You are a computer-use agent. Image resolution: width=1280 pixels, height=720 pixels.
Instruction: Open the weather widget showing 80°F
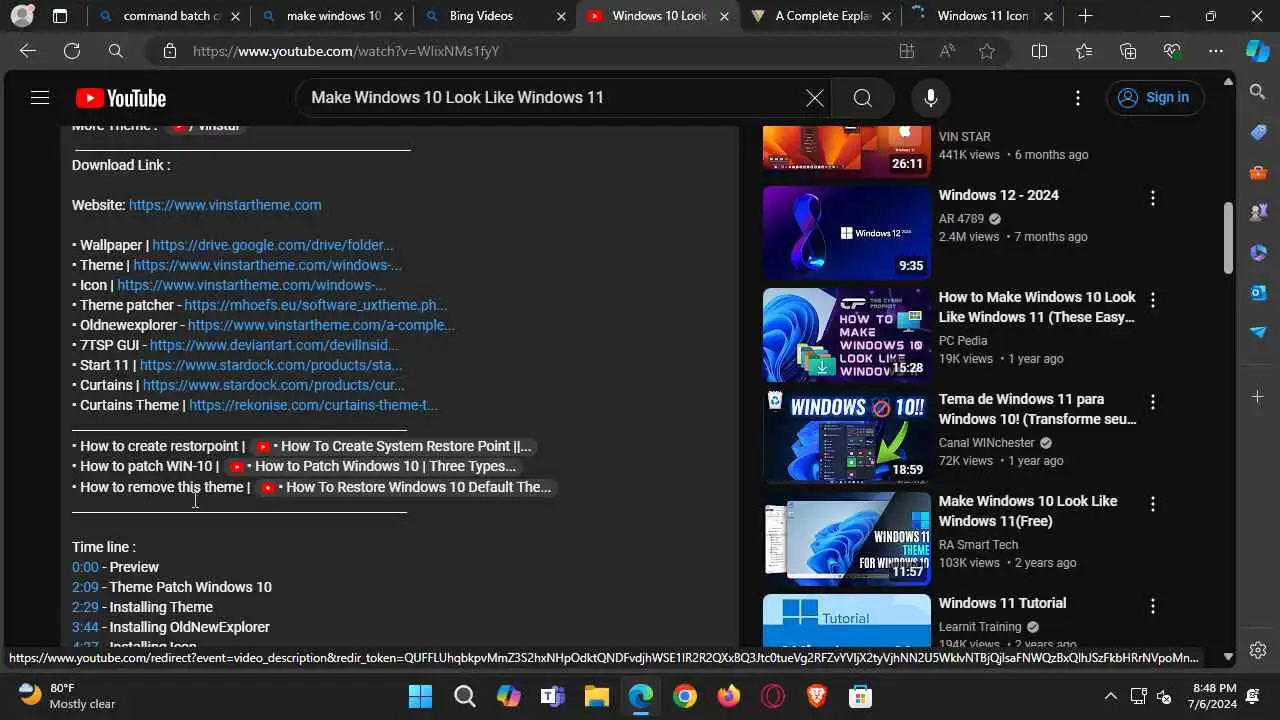coord(68,696)
